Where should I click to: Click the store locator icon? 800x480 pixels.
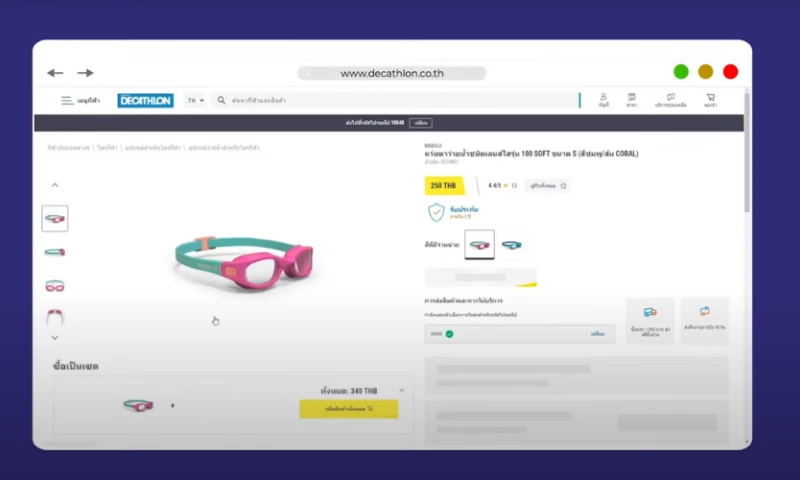(x=632, y=97)
